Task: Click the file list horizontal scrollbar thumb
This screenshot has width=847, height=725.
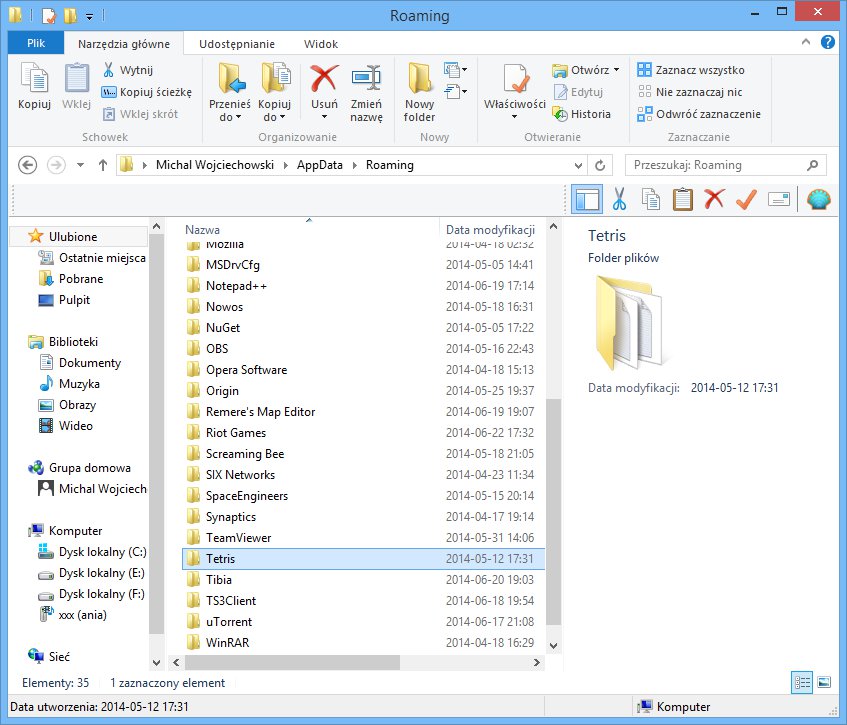Action: [x=292, y=662]
